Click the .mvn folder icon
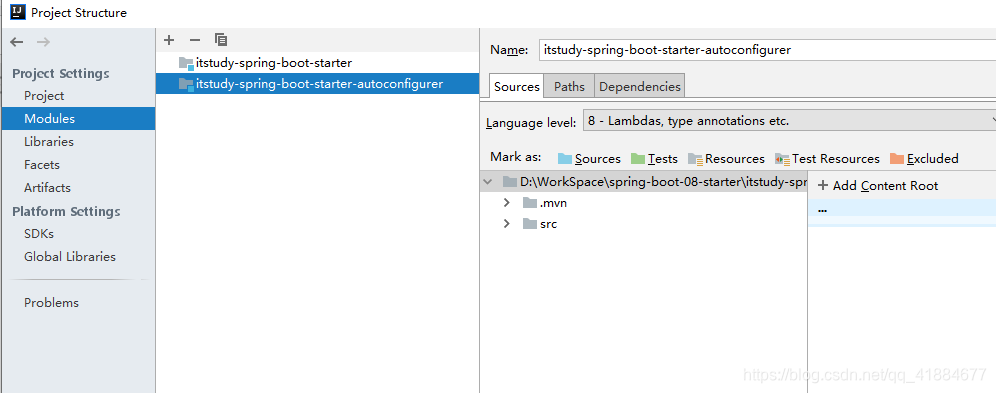This screenshot has width=996, height=393. pyautogui.click(x=530, y=203)
